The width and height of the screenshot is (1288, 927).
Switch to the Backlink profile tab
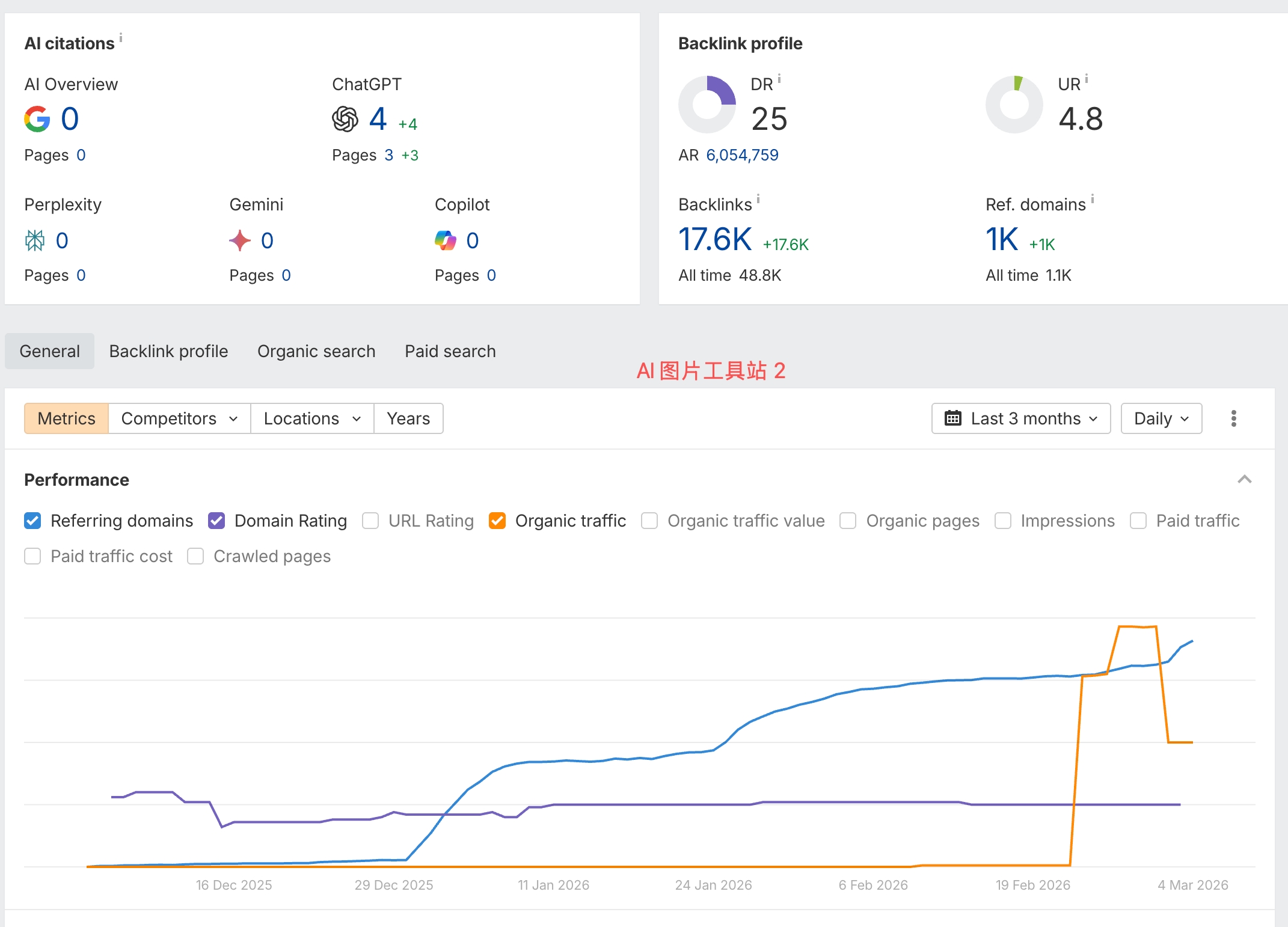click(x=168, y=351)
